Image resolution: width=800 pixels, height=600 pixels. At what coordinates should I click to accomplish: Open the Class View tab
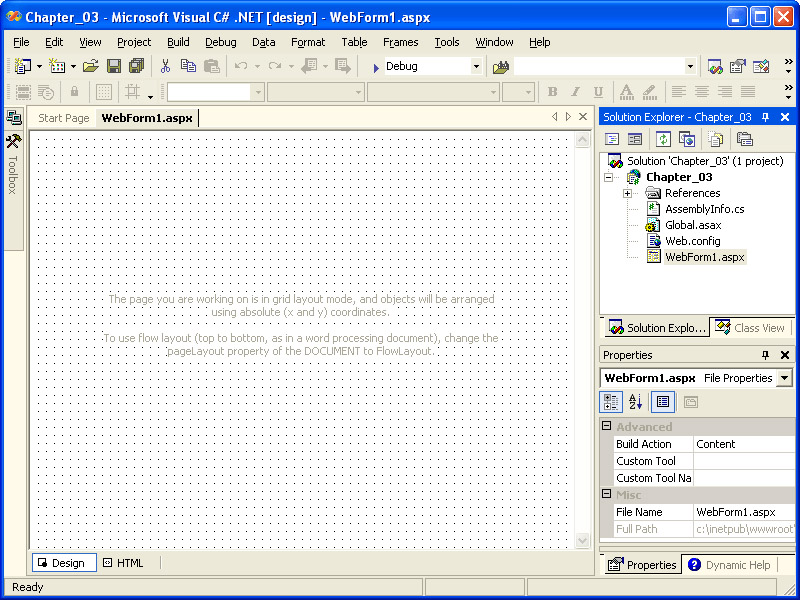tap(751, 328)
